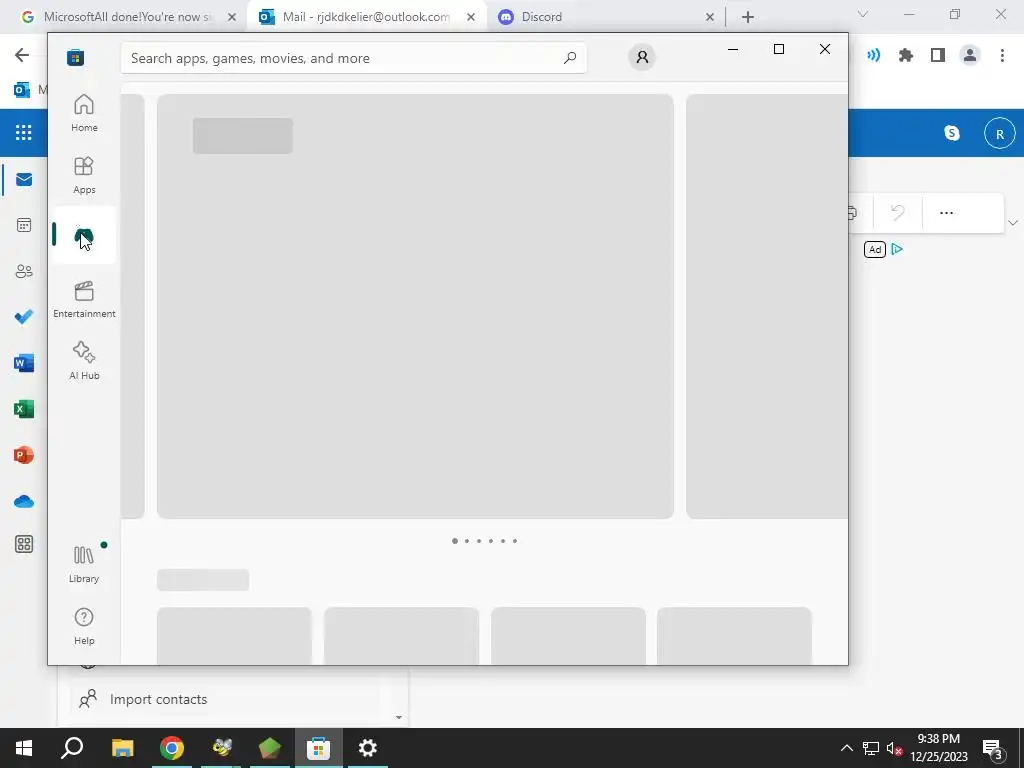Open Chrome profile avatar icon

coord(970,56)
